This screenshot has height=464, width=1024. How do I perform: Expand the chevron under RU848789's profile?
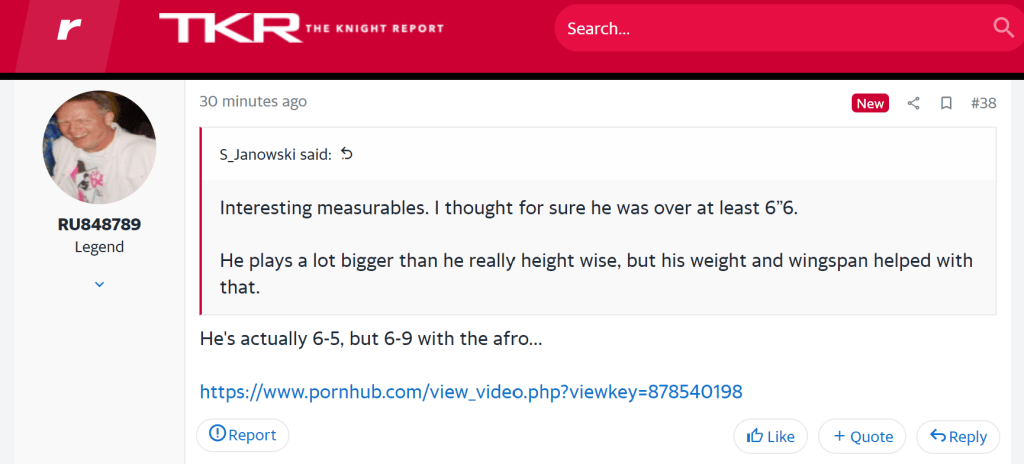click(99, 285)
